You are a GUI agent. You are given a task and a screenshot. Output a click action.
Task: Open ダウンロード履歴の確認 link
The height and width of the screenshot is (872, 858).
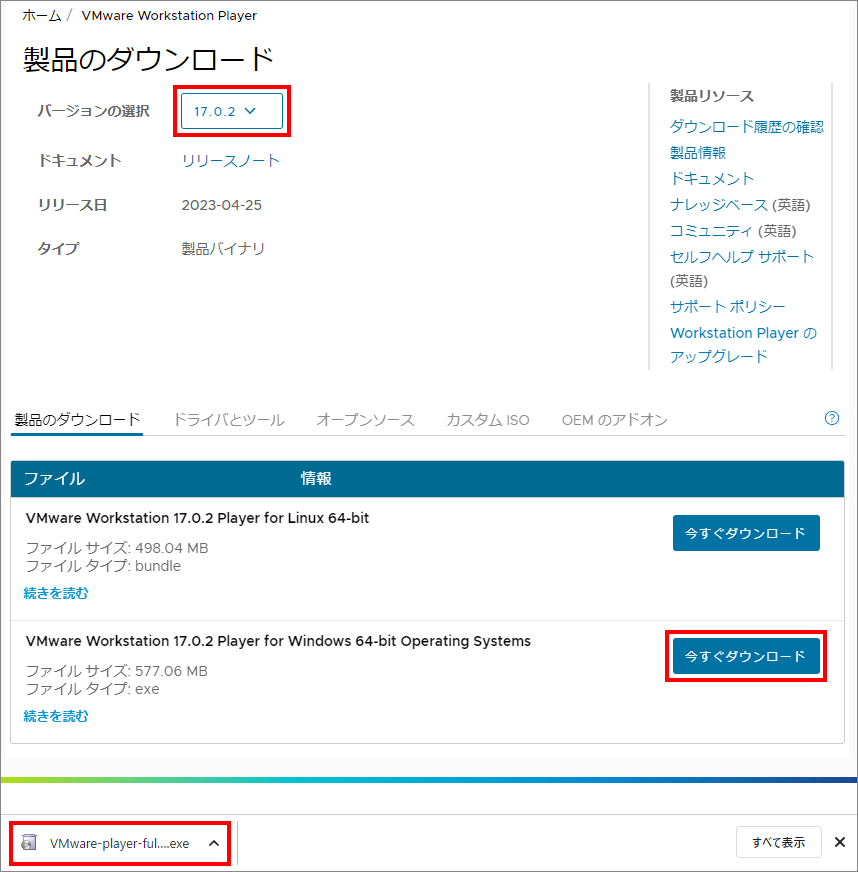point(747,127)
